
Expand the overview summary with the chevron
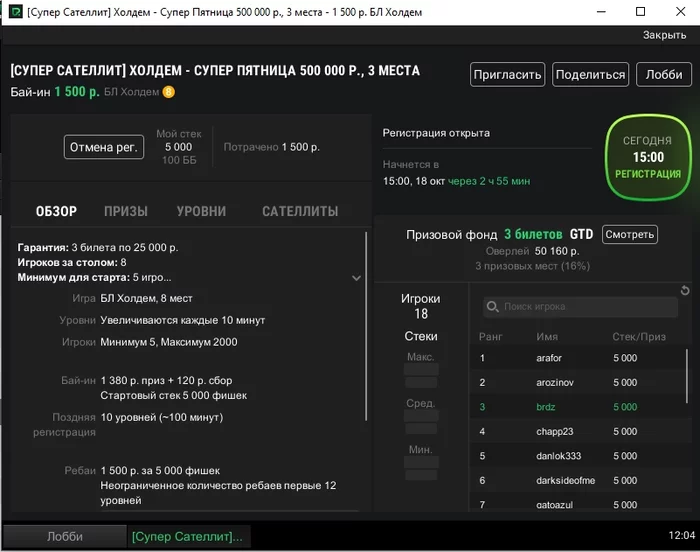tap(356, 278)
